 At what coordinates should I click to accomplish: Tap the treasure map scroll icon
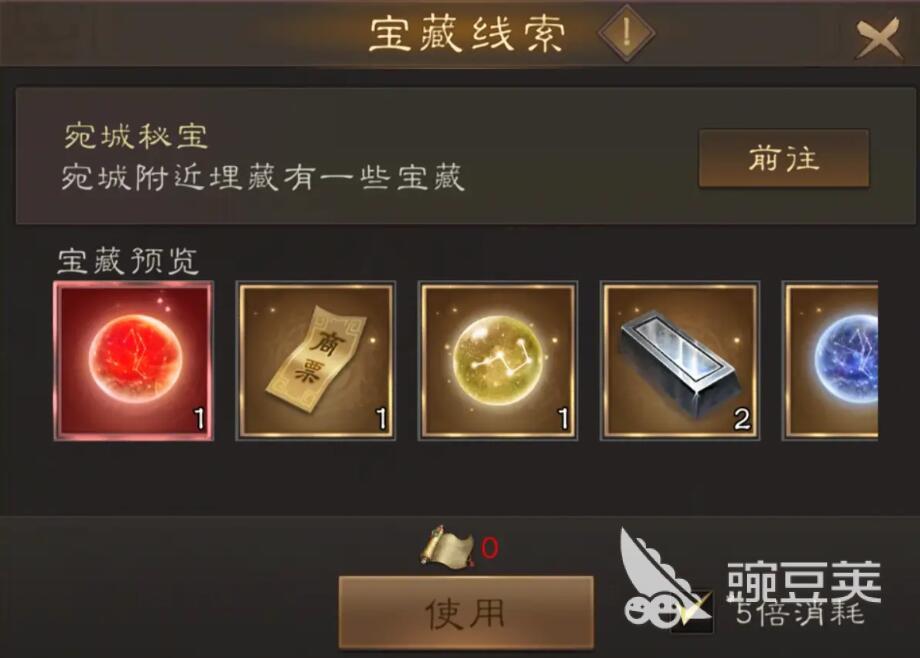(x=448, y=548)
